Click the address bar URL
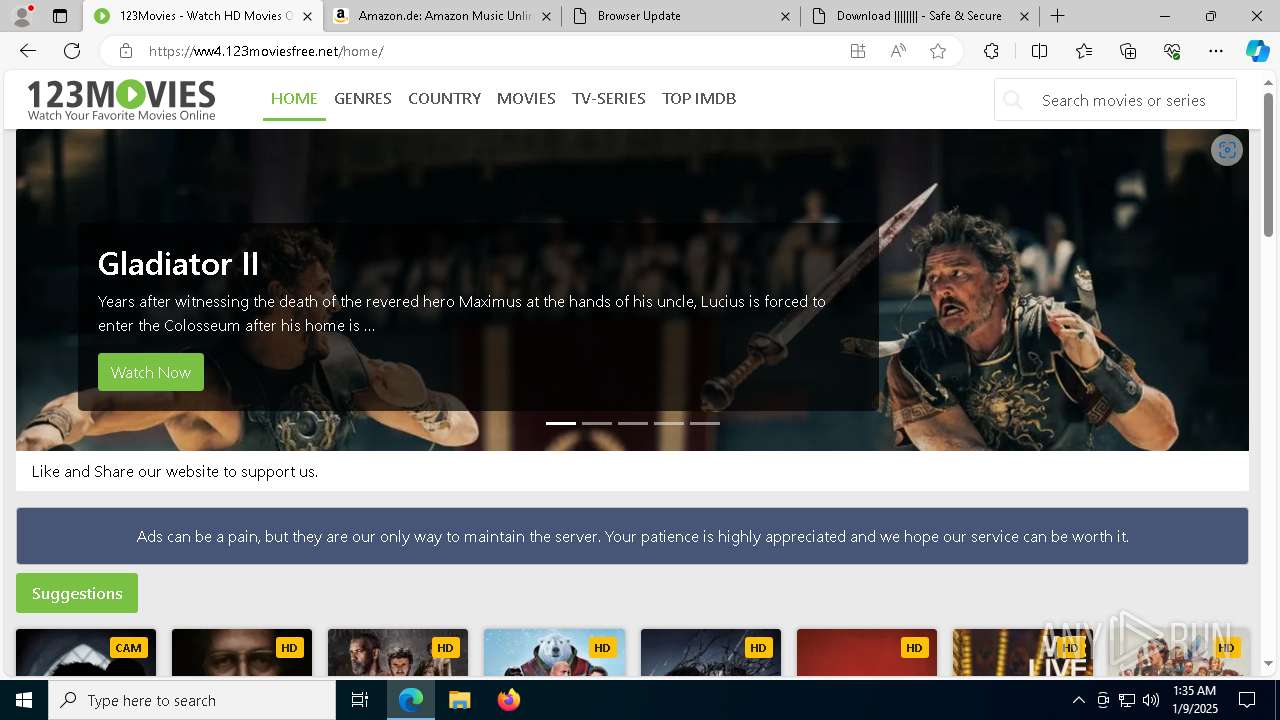The image size is (1280, 720). (266, 51)
